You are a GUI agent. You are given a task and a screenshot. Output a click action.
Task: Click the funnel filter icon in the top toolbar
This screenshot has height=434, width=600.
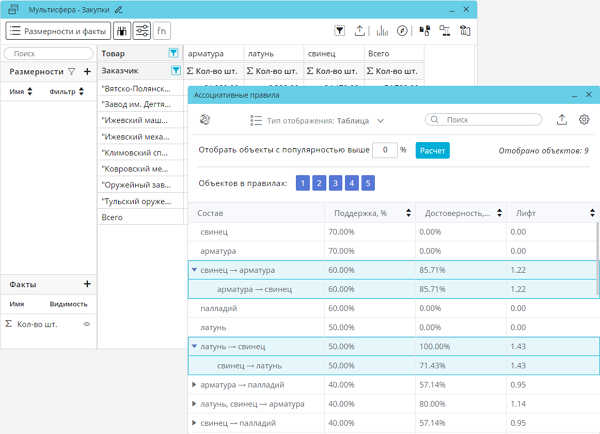[x=340, y=31]
